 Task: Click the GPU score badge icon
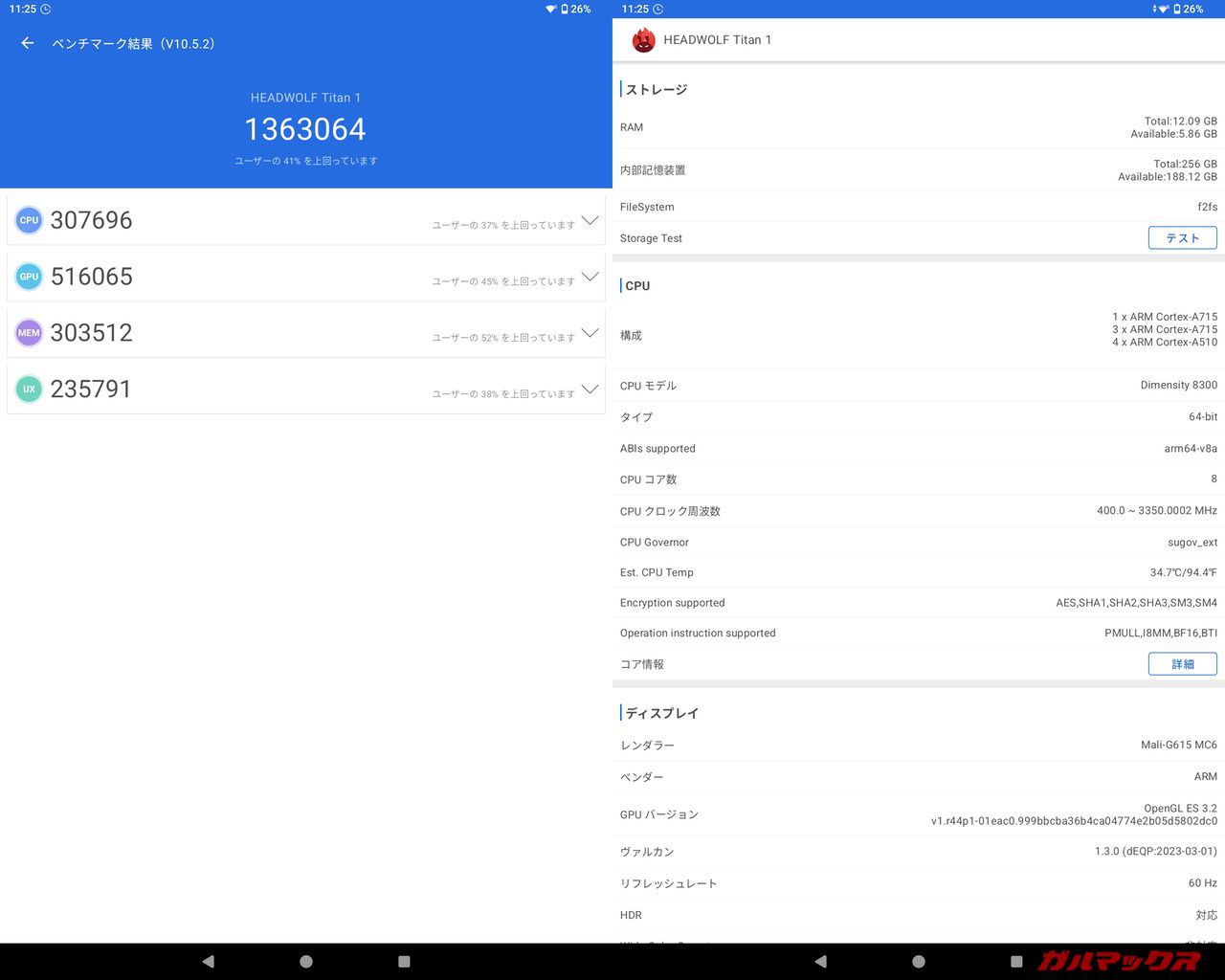tap(30, 277)
